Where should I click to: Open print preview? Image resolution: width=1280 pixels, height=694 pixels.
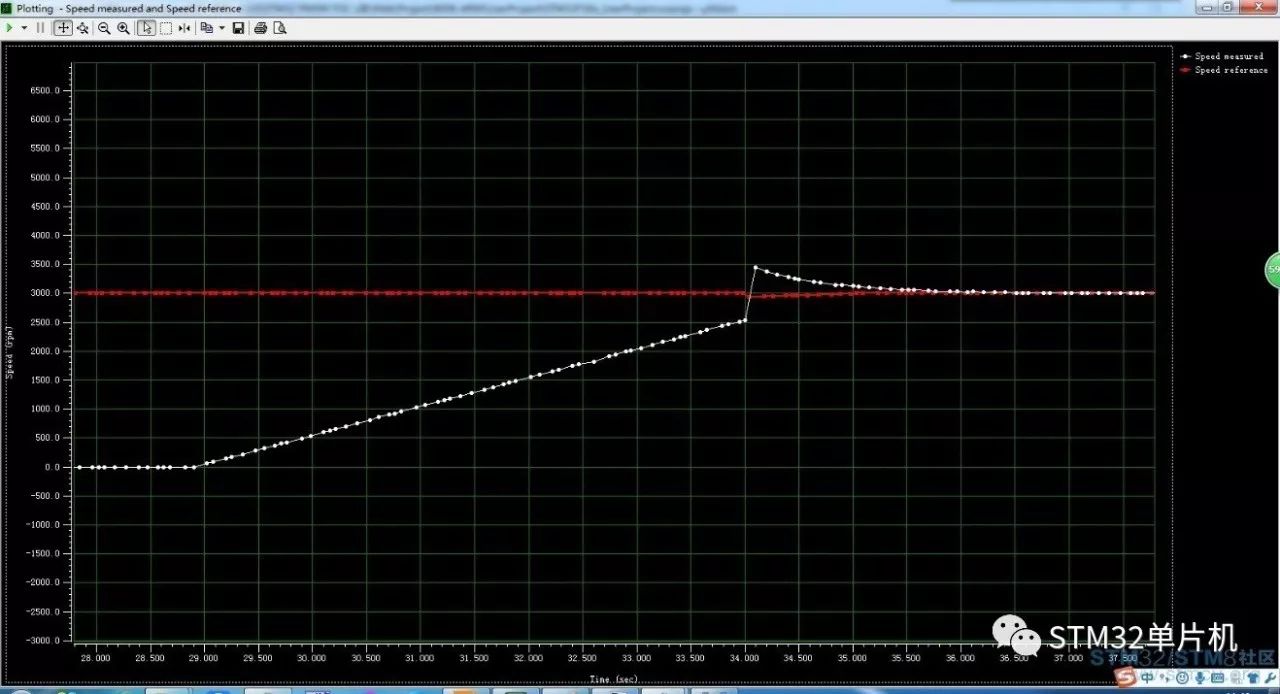tap(280, 28)
